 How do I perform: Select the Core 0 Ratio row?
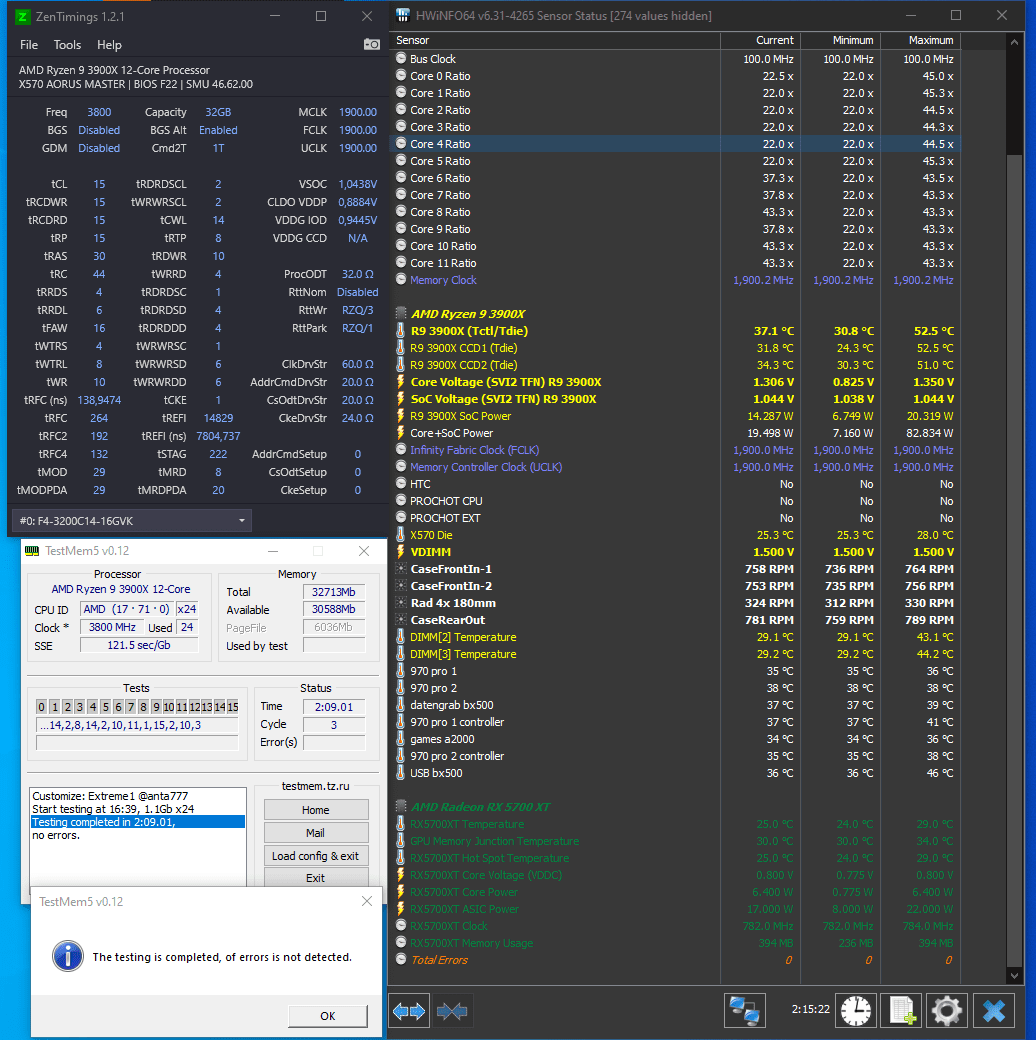[675, 76]
